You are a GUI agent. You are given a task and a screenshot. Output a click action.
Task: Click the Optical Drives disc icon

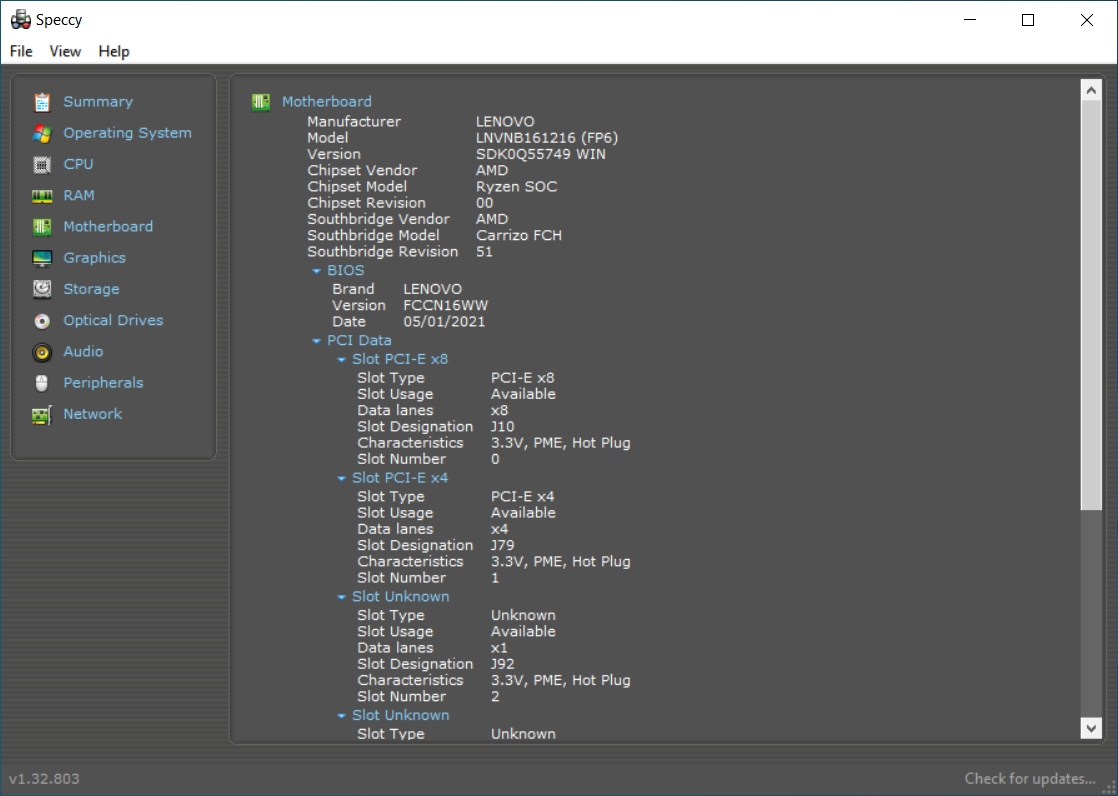coord(42,321)
